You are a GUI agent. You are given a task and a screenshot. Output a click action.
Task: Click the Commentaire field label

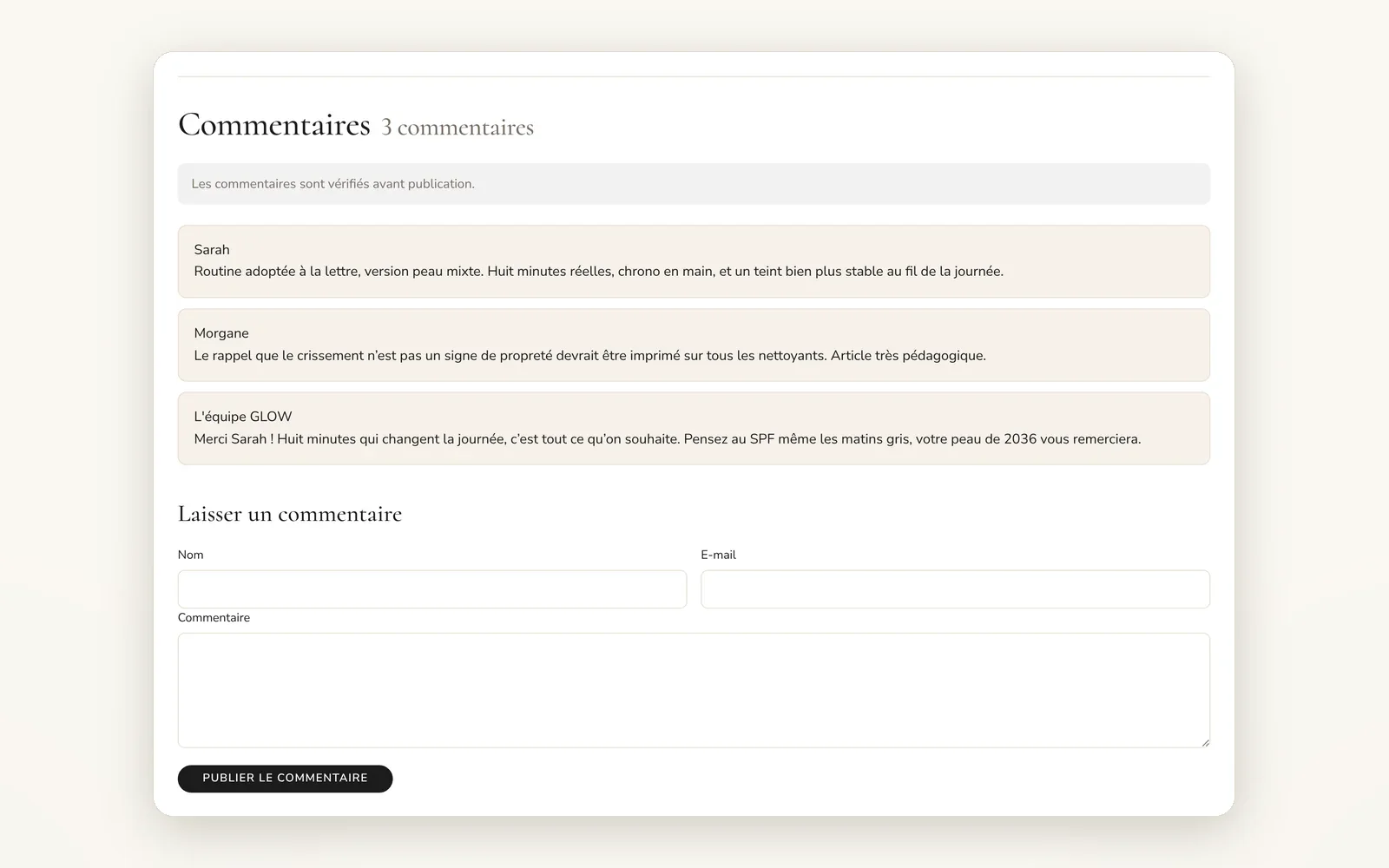click(x=214, y=618)
